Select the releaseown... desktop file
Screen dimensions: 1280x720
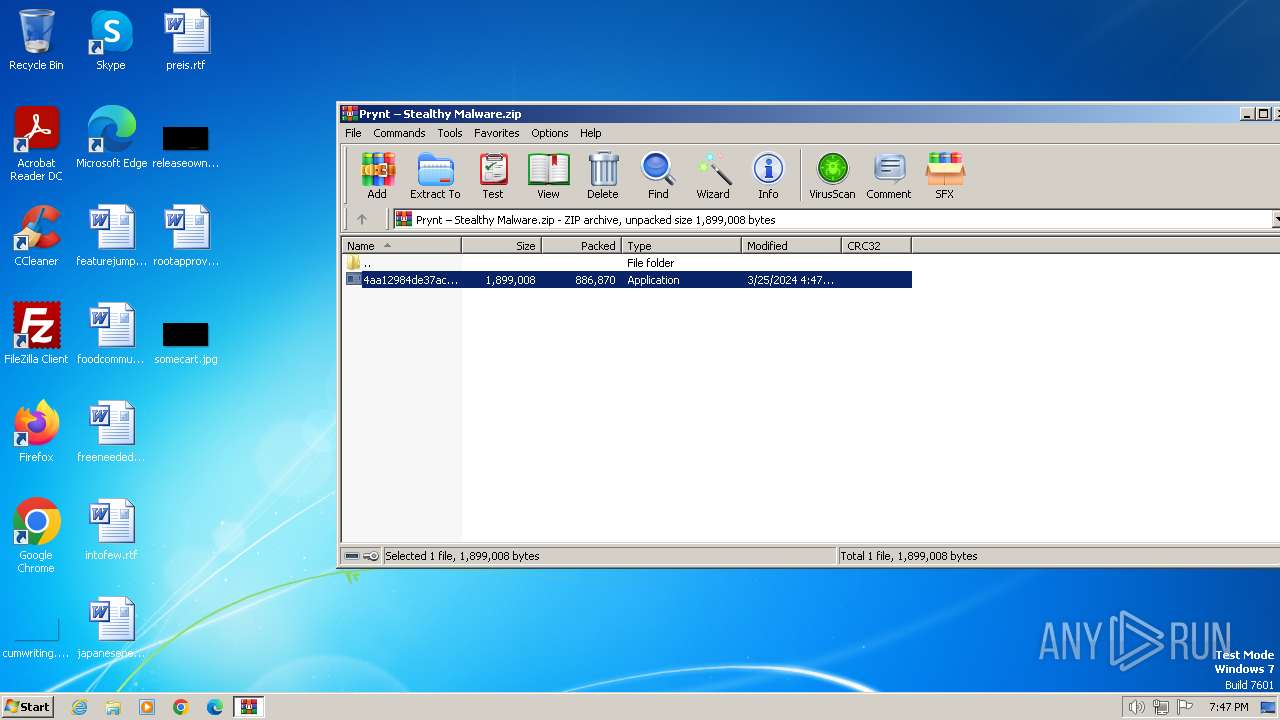pos(186,146)
